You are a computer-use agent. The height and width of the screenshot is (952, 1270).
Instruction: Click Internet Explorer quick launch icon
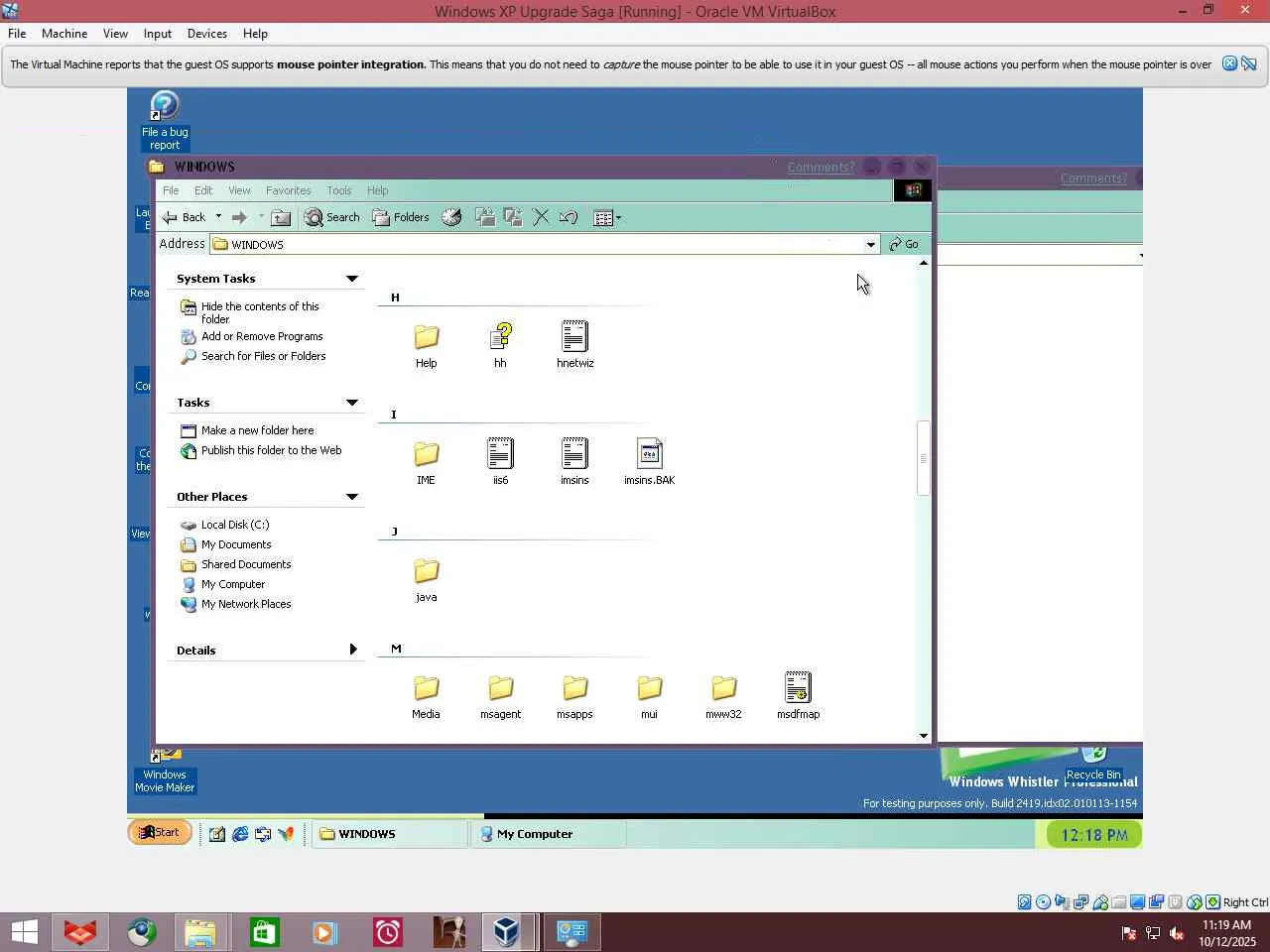(x=240, y=834)
